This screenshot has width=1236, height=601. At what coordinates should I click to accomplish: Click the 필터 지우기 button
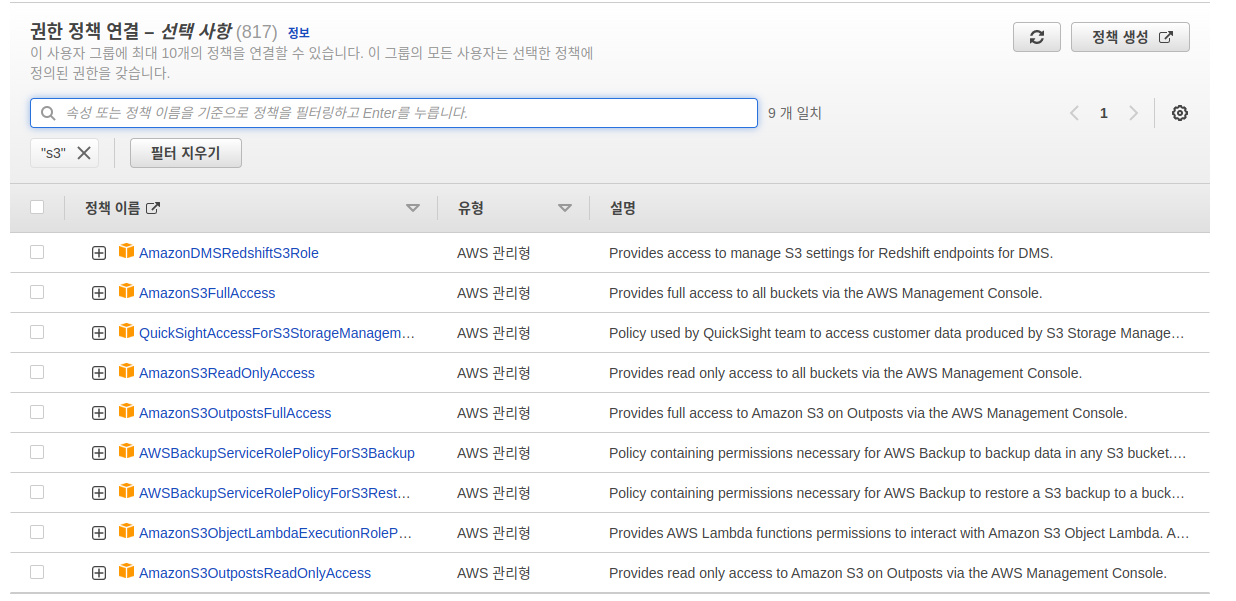click(186, 153)
